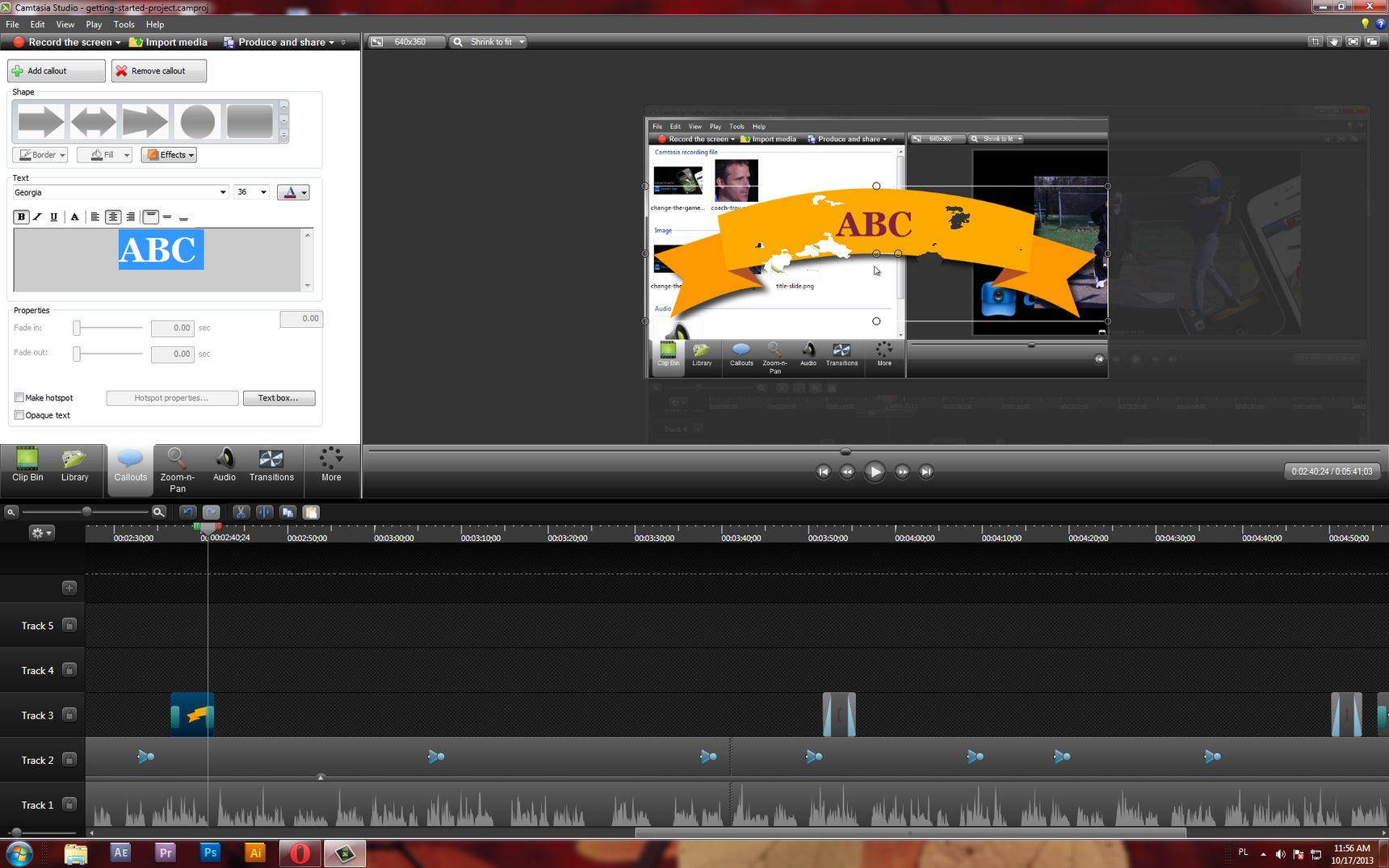This screenshot has height=868, width=1389.
Task: Choose the circle callout shape
Action: pos(198,122)
